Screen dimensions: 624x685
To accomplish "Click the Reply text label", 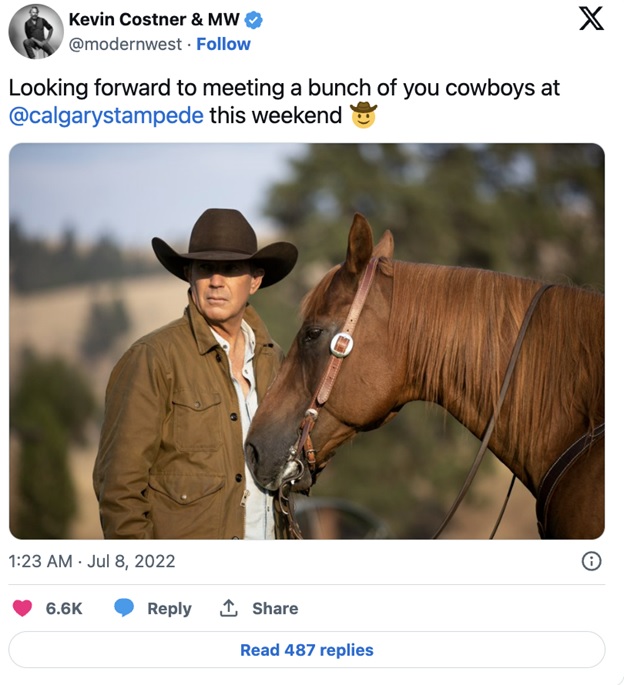I will [x=169, y=608].
